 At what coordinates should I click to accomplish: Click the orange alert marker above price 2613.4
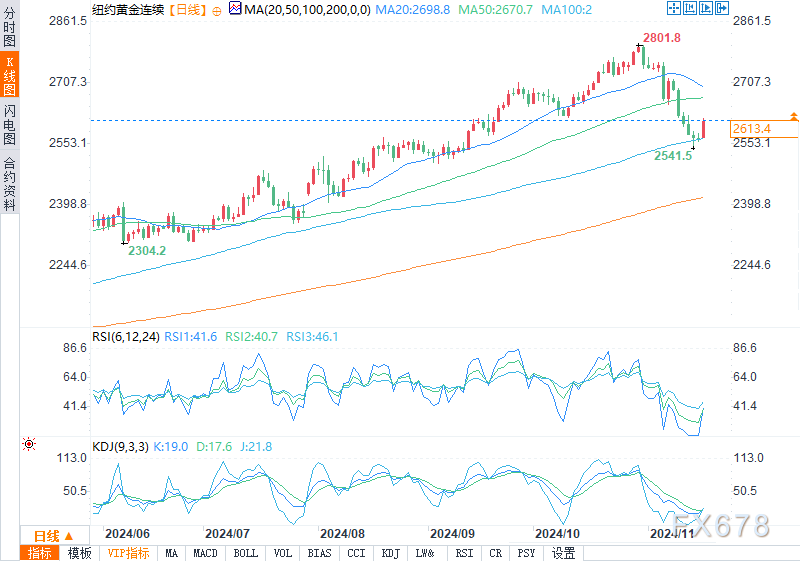793,116
